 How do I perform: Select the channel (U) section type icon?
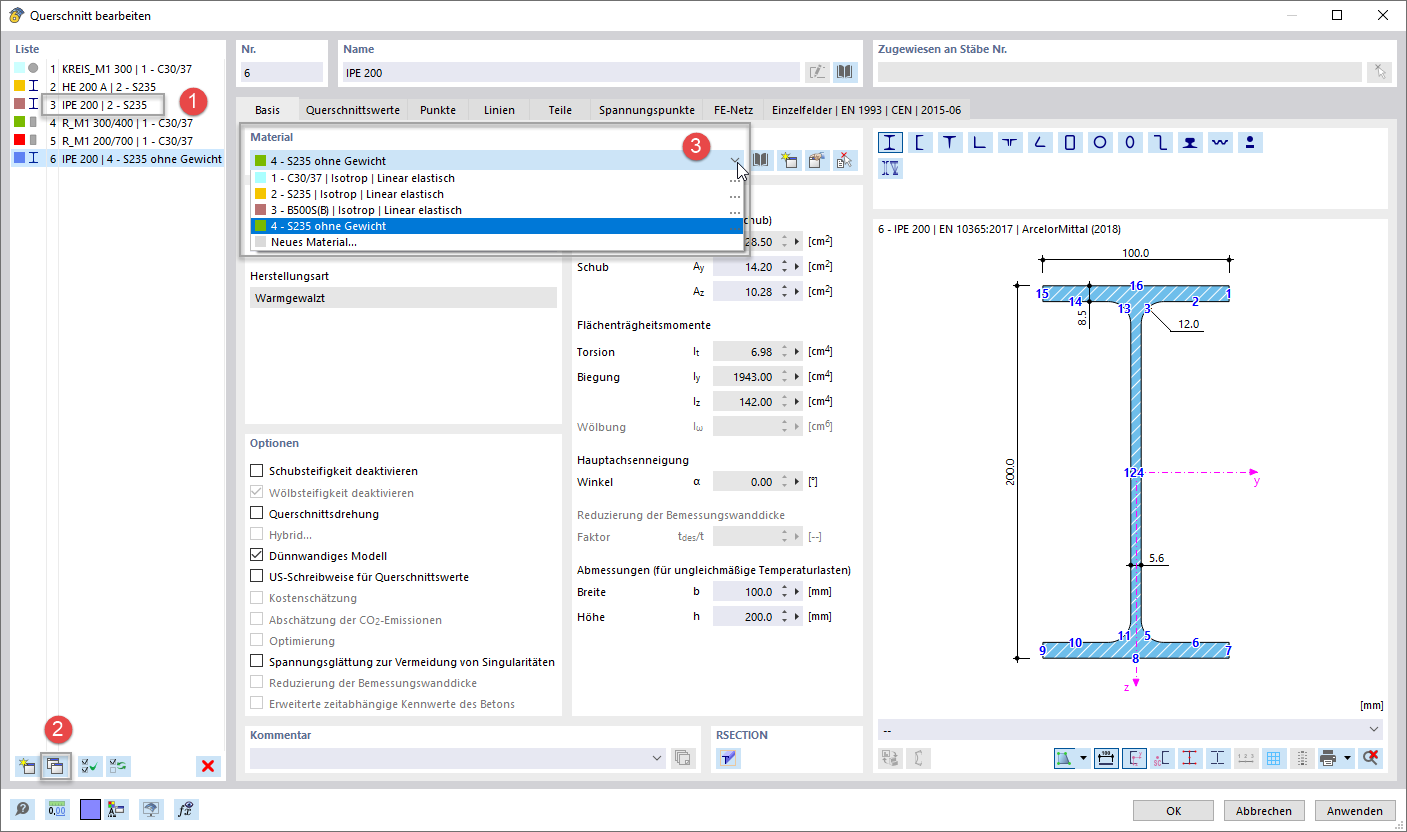pos(919,142)
